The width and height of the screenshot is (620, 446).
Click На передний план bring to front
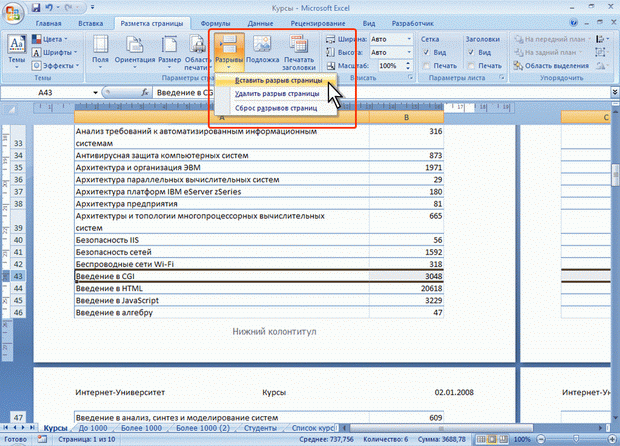[552, 39]
